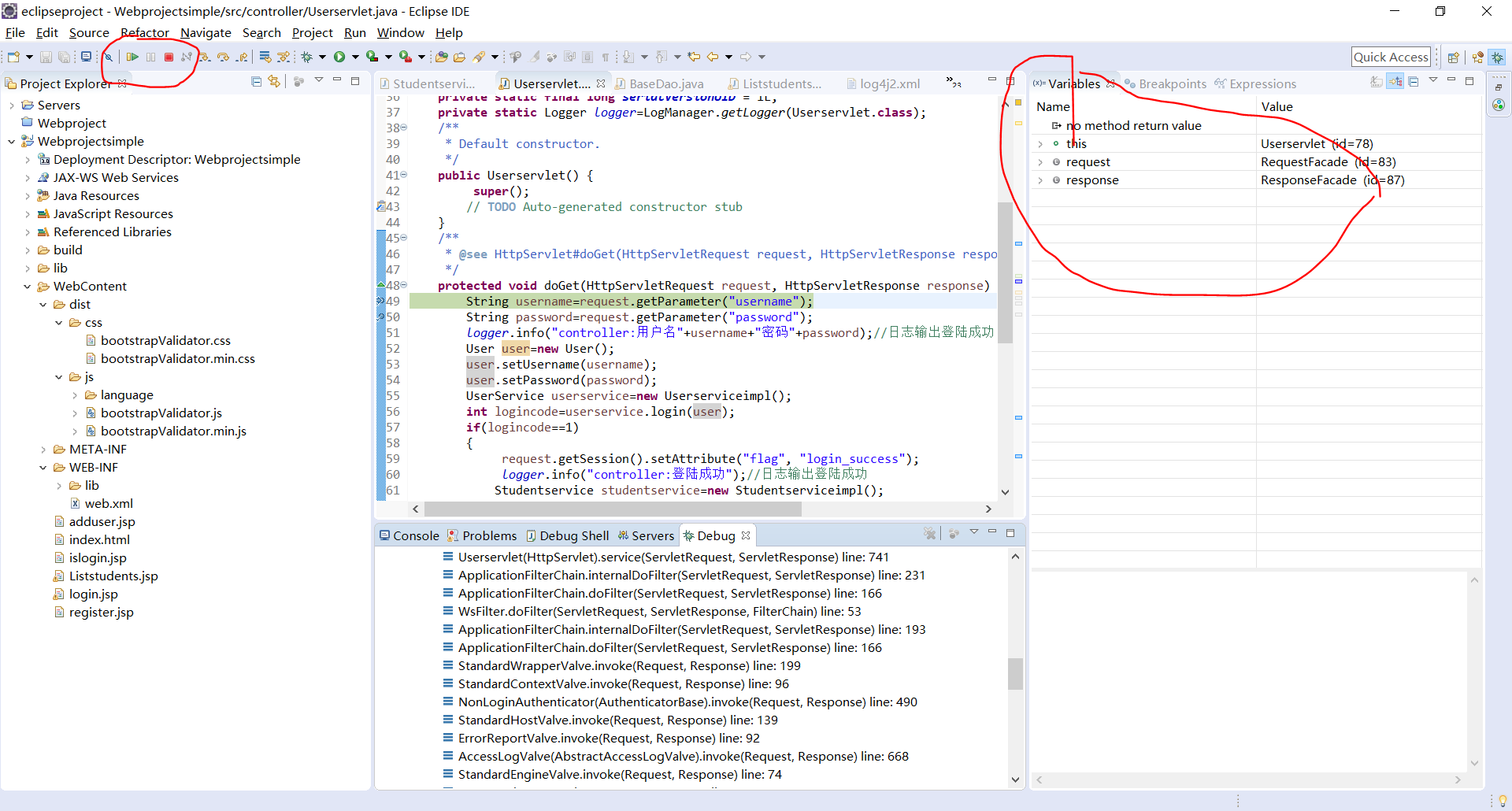The height and width of the screenshot is (811, 1512).
Task: Open the Run menu
Action: click(x=355, y=33)
